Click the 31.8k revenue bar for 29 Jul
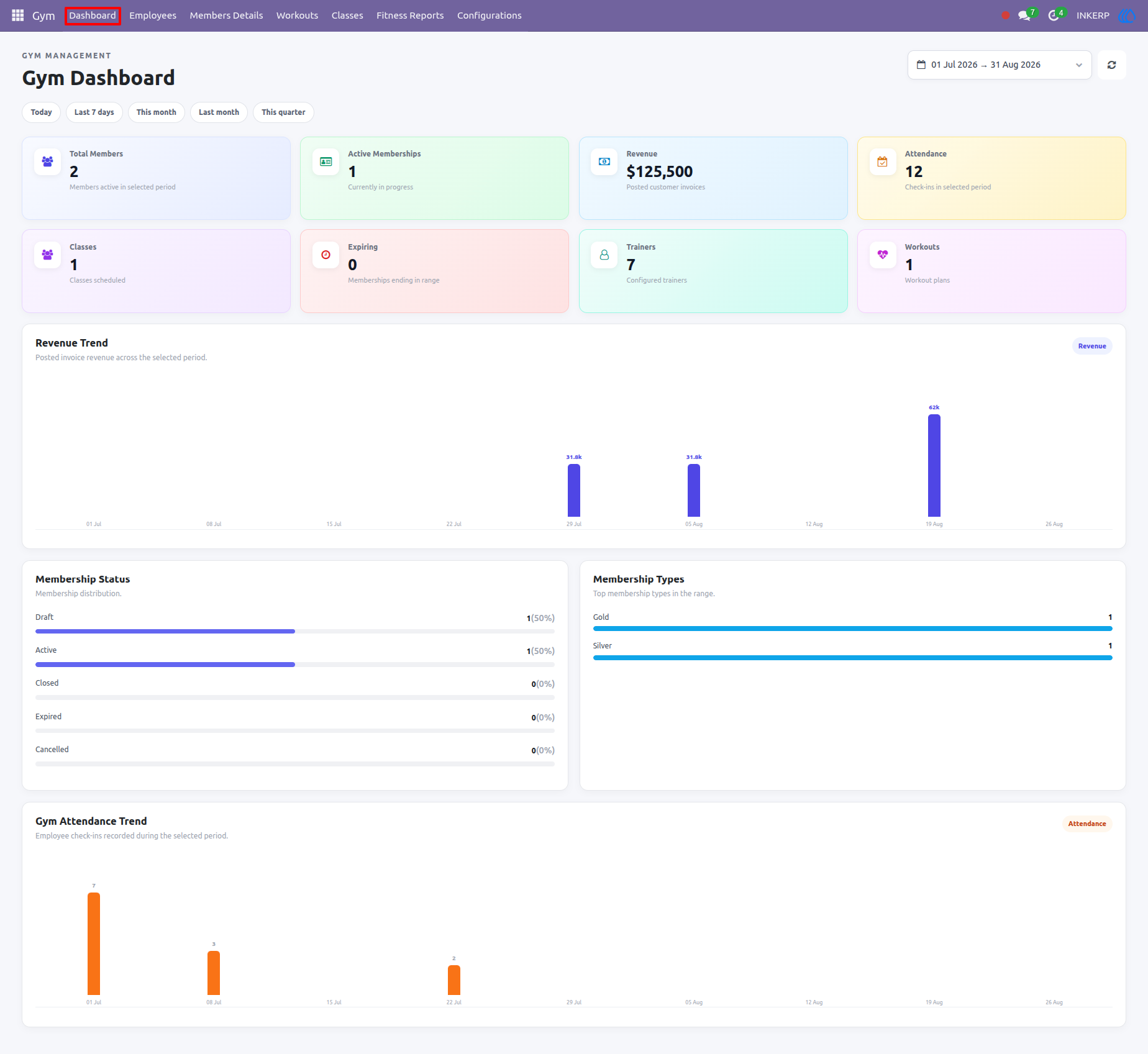 (574, 490)
